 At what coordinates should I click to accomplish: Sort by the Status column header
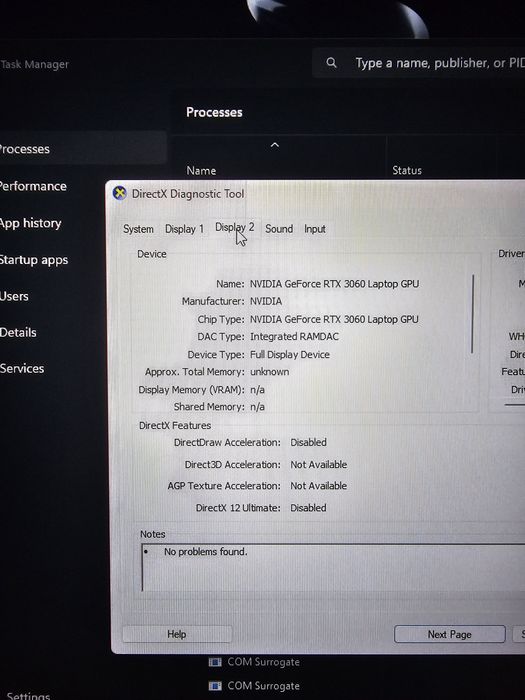point(407,170)
